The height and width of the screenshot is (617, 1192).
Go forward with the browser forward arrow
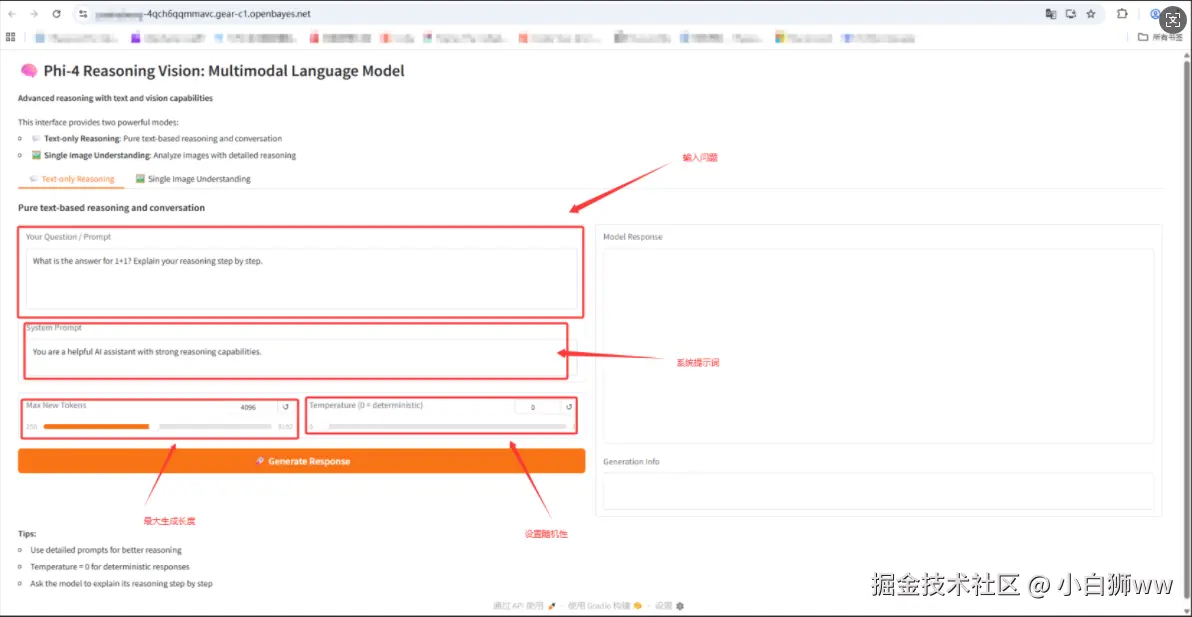34,14
